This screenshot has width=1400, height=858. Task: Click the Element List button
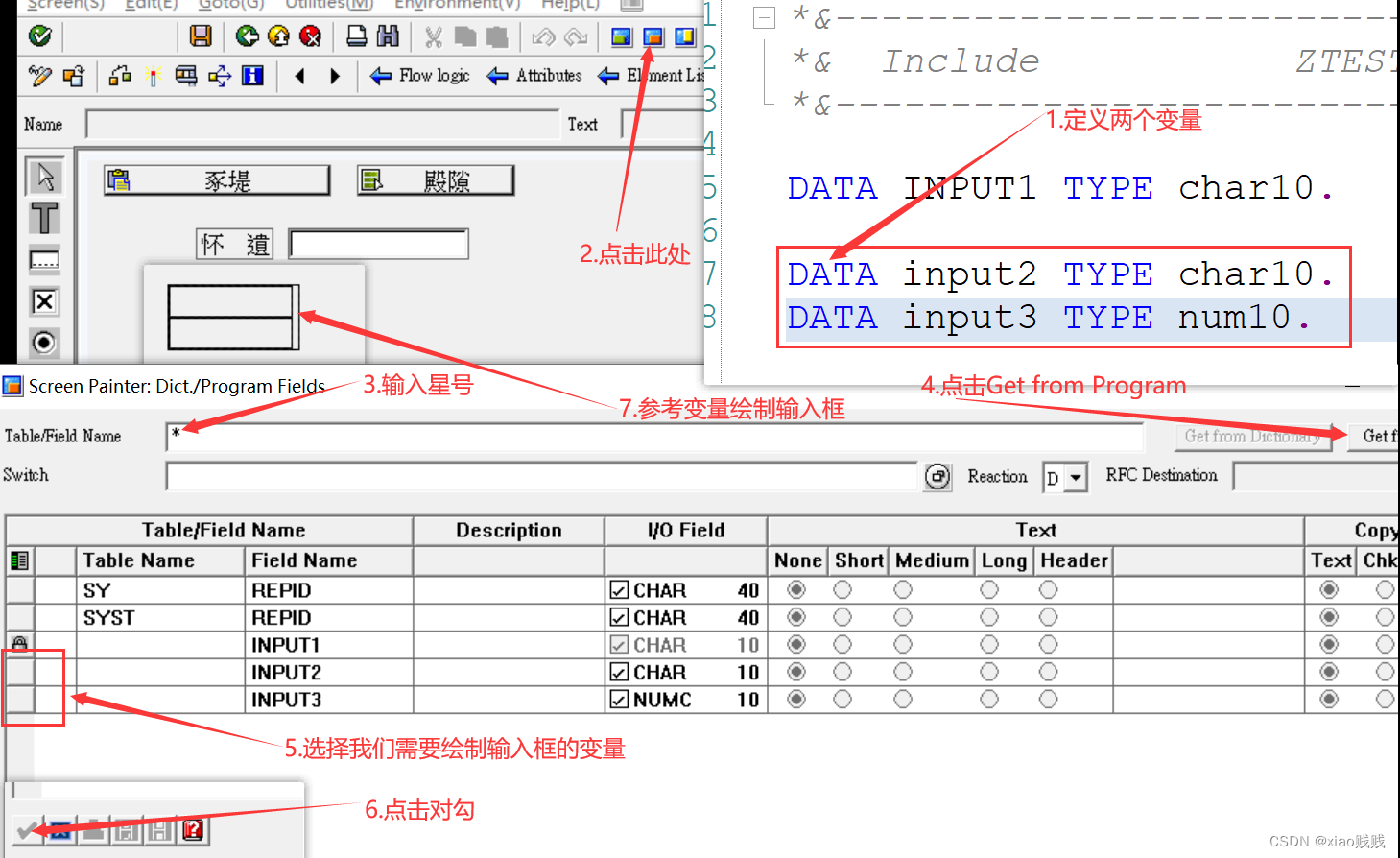[x=651, y=76]
